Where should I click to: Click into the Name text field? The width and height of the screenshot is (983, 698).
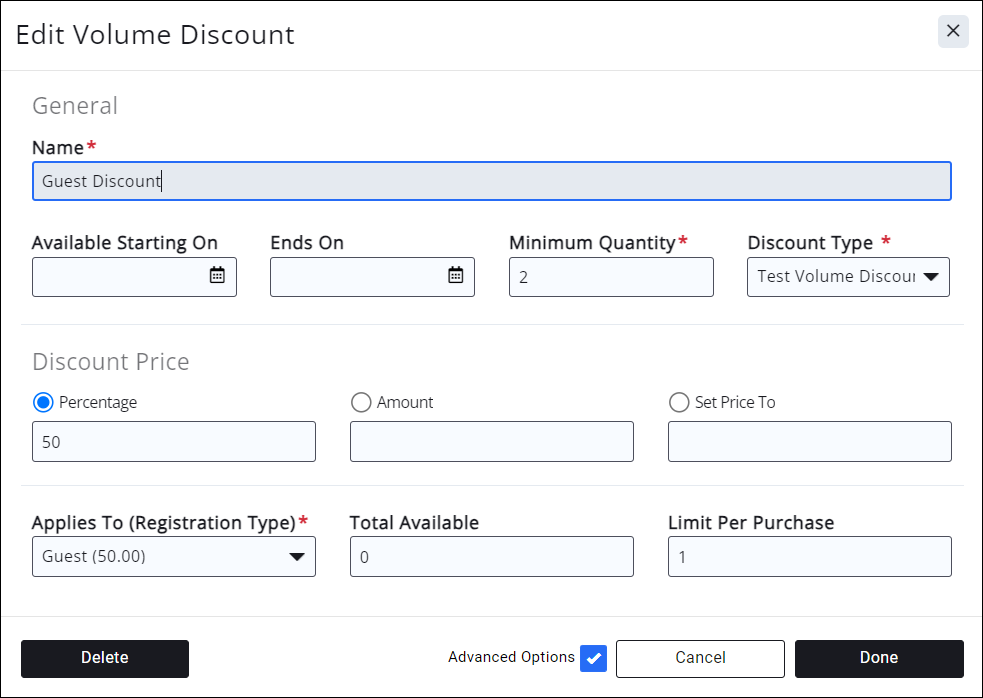click(491, 182)
